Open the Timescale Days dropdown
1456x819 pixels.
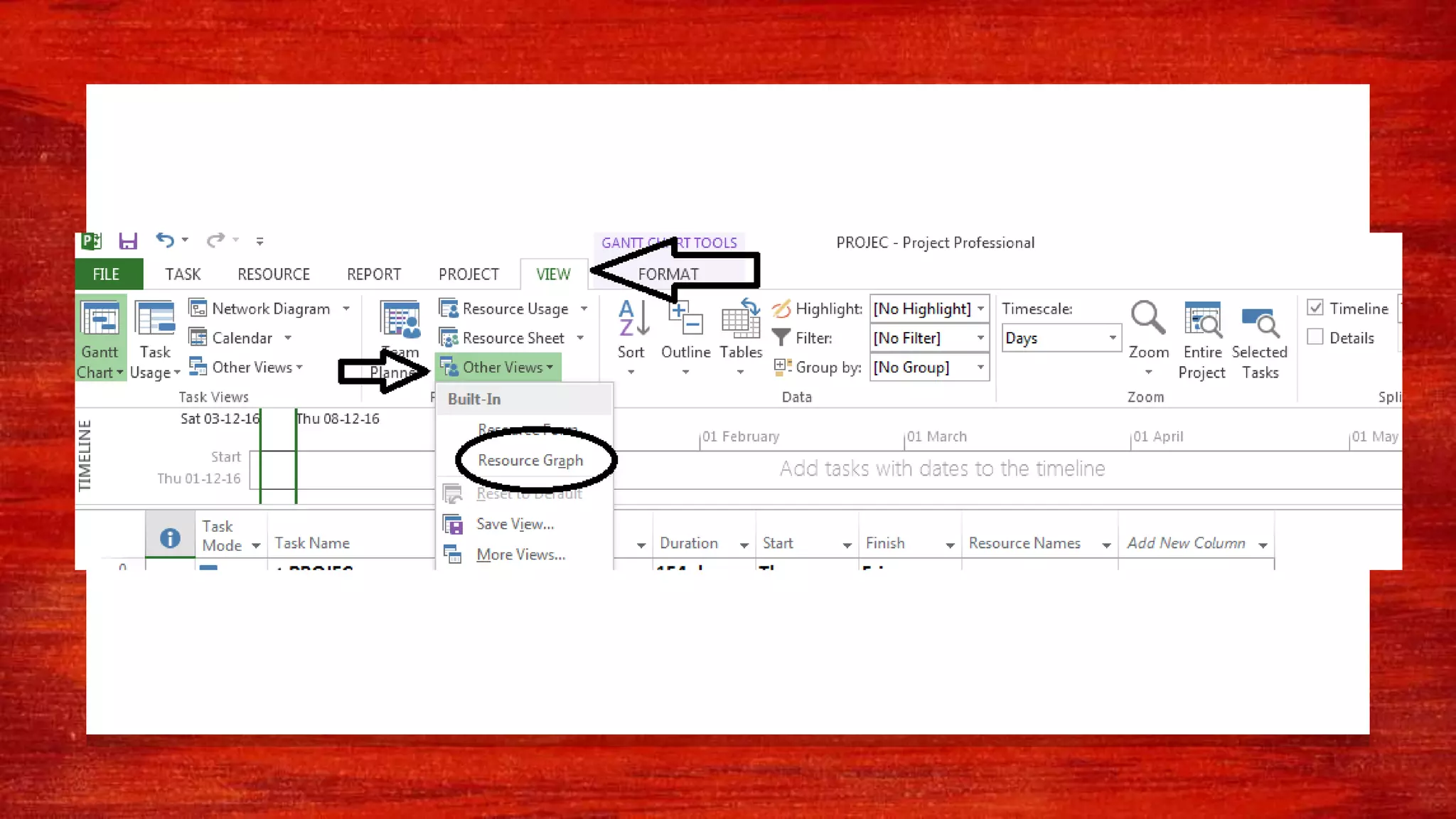point(1112,338)
